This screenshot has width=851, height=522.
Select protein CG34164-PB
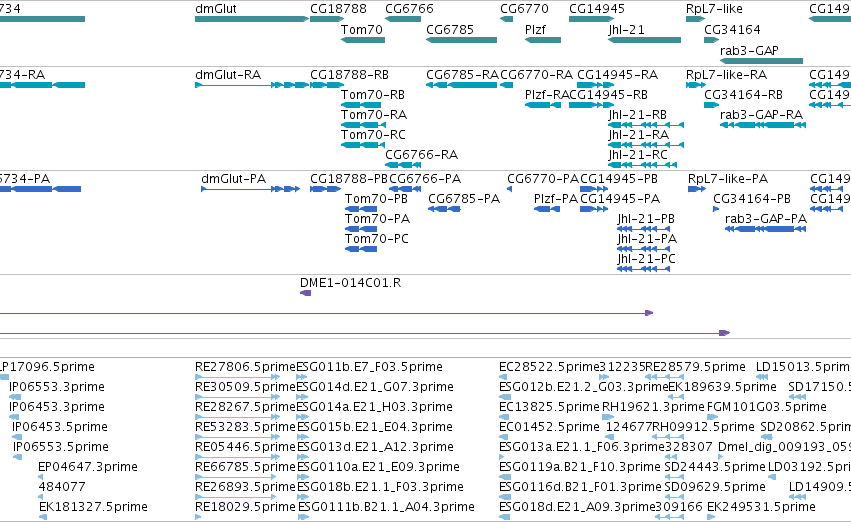pos(716,209)
